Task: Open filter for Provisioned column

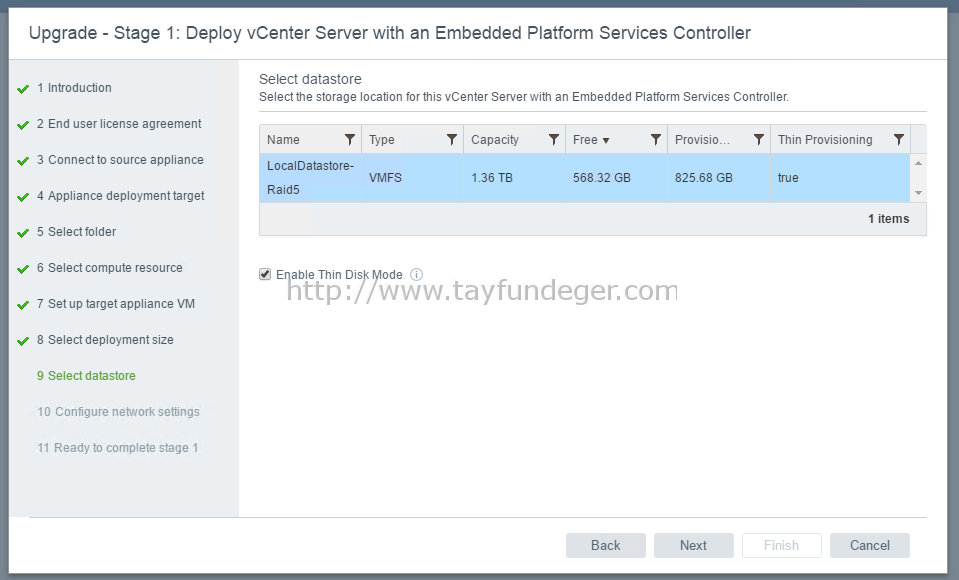Action: 758,139
